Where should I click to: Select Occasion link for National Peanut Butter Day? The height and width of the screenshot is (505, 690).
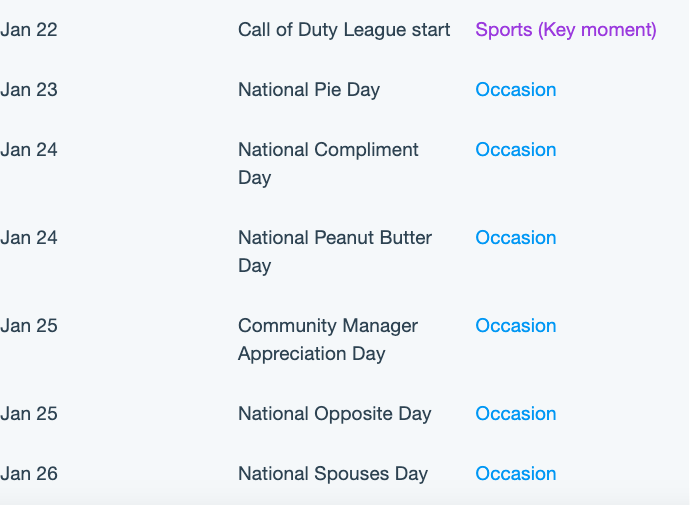click(516, 238)
